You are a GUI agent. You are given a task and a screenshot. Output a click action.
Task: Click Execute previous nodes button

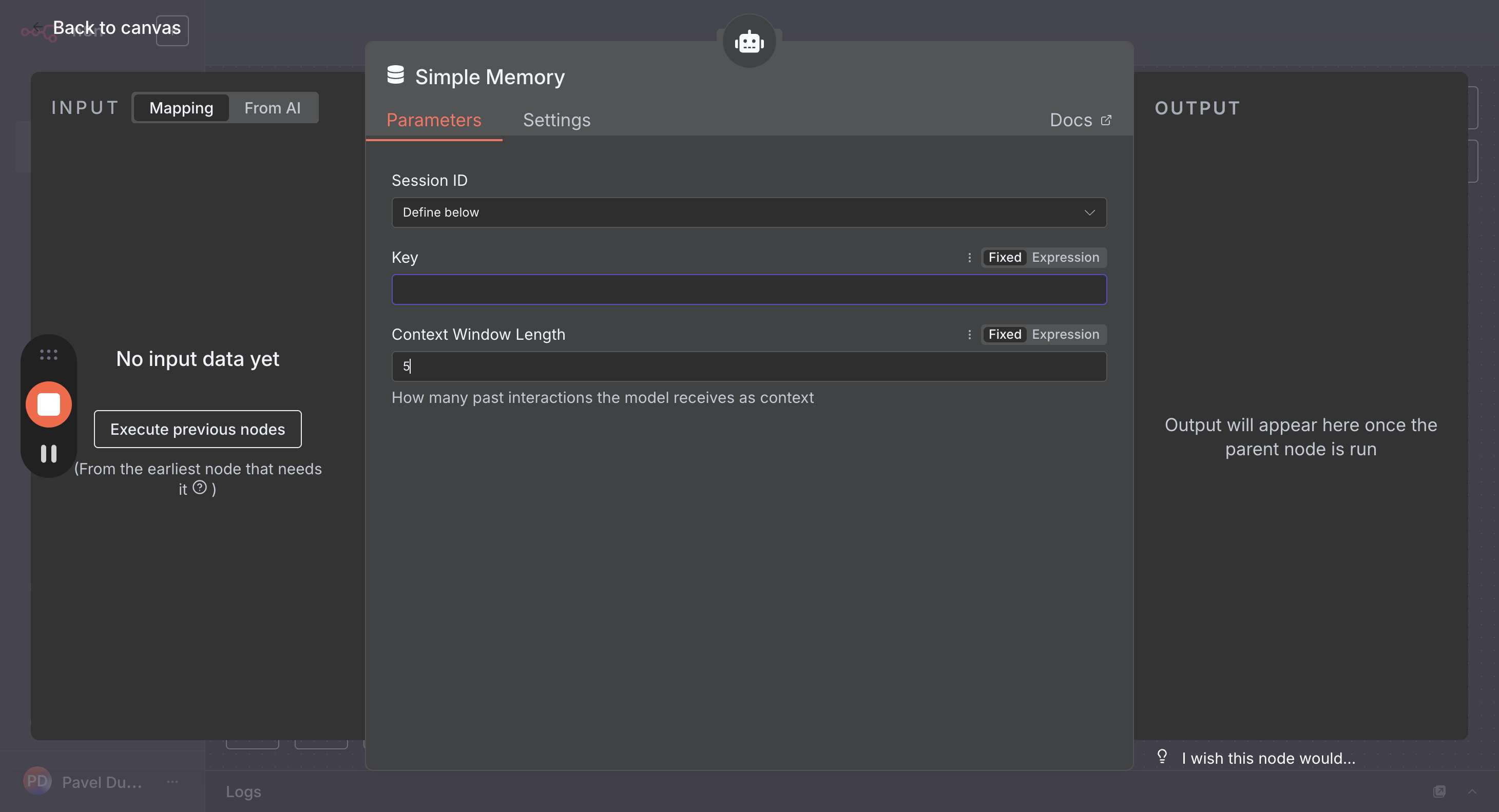point(198,429)
